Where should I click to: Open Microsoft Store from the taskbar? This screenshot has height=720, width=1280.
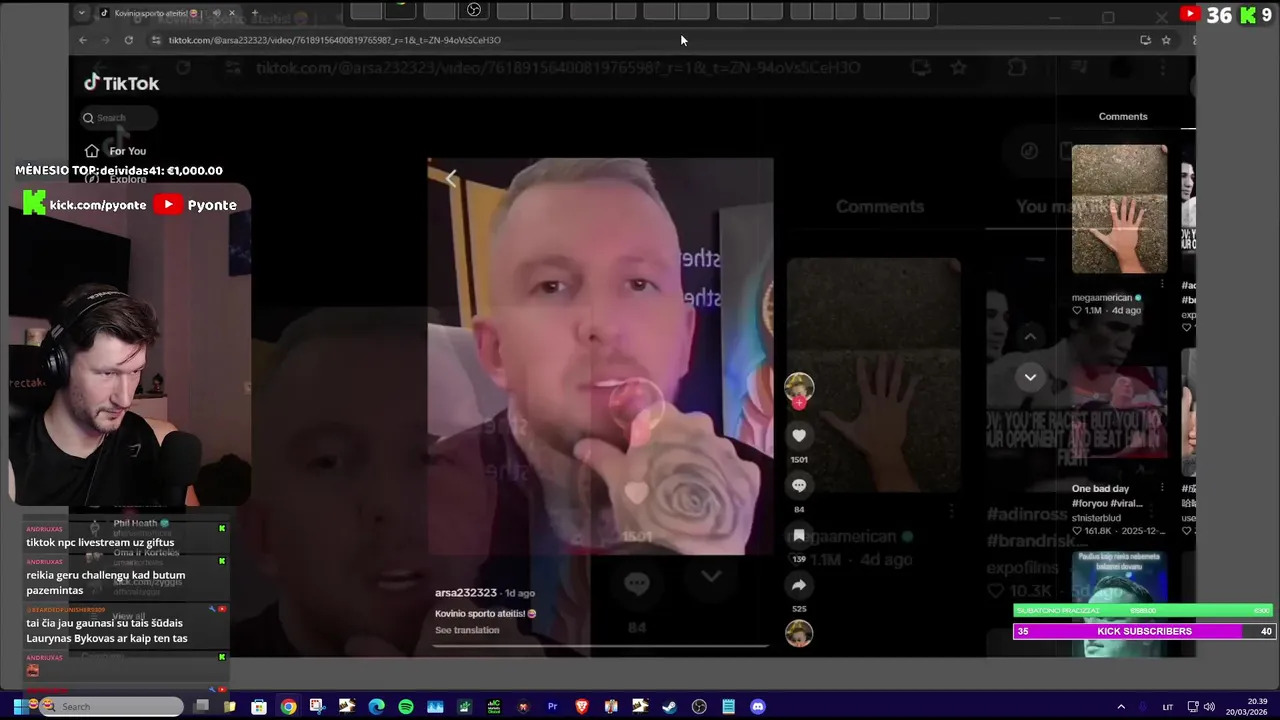coord(259,706)
